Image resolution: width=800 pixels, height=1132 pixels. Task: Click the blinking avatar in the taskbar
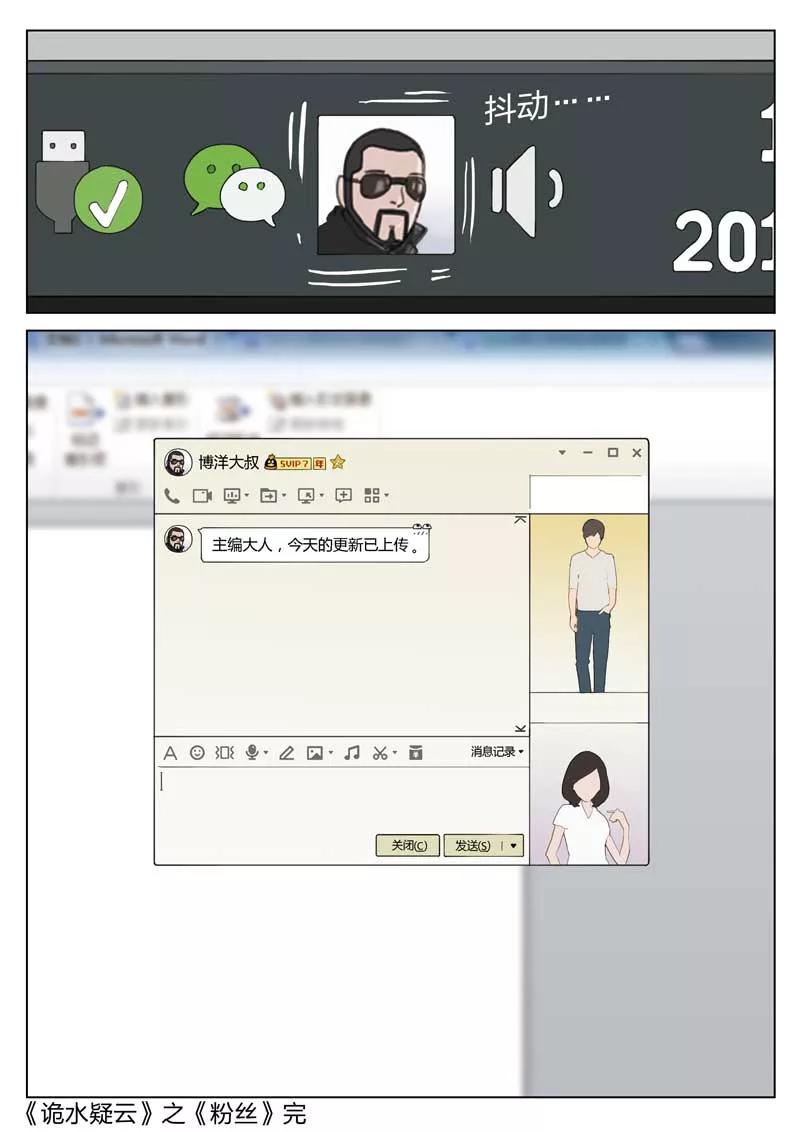click(x=385, y=185)
